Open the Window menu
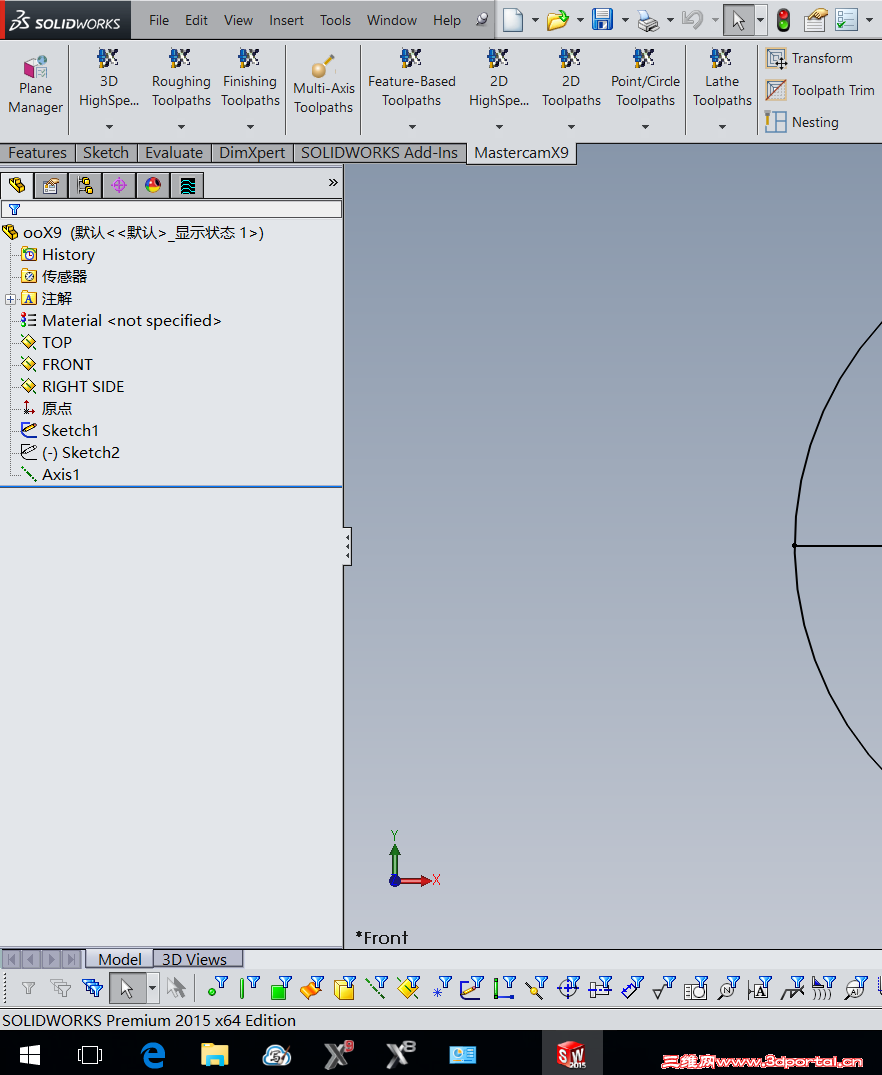882x1075 pixels. point(392,21)
